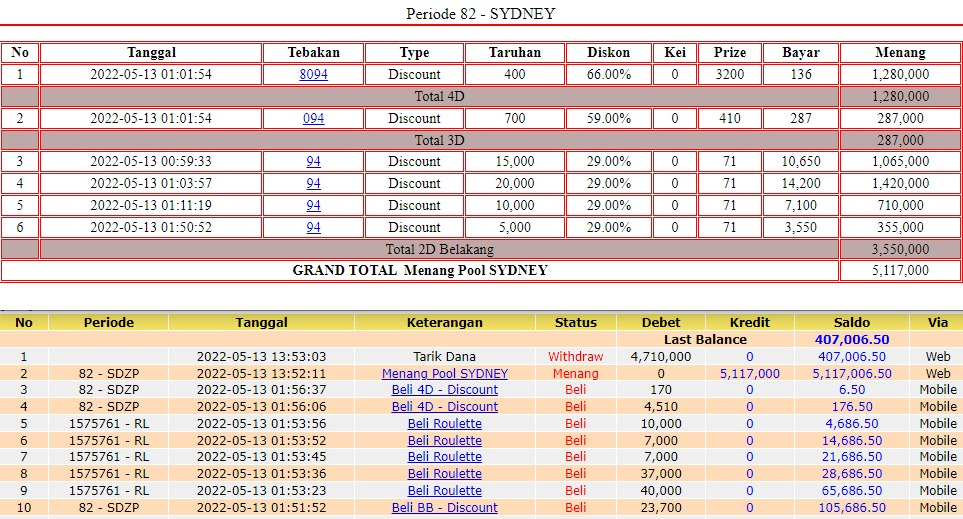Viewport: 963px width, 519px height.
Task: Select GRAND TOTAL Menang Pool SYDNEY text
Action: coord(420,270)
